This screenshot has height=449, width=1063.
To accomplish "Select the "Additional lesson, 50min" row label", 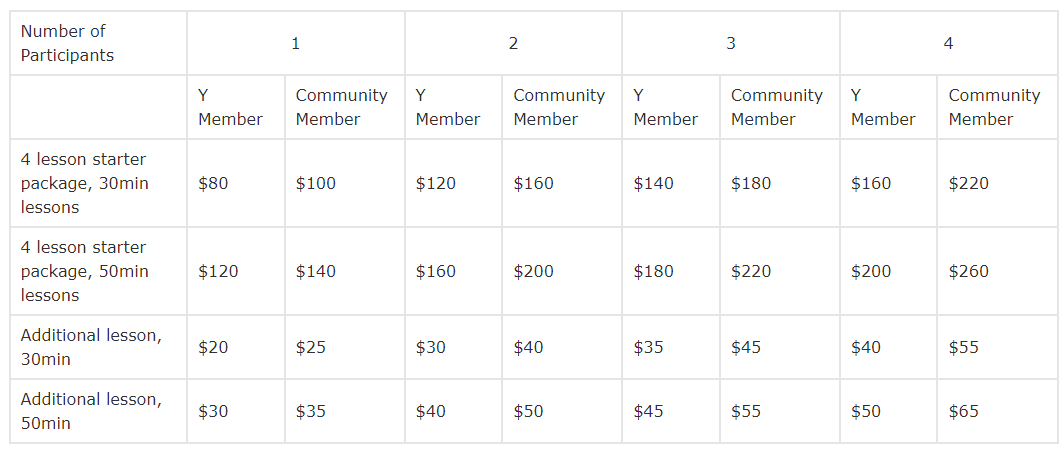I will pos(90,411).
